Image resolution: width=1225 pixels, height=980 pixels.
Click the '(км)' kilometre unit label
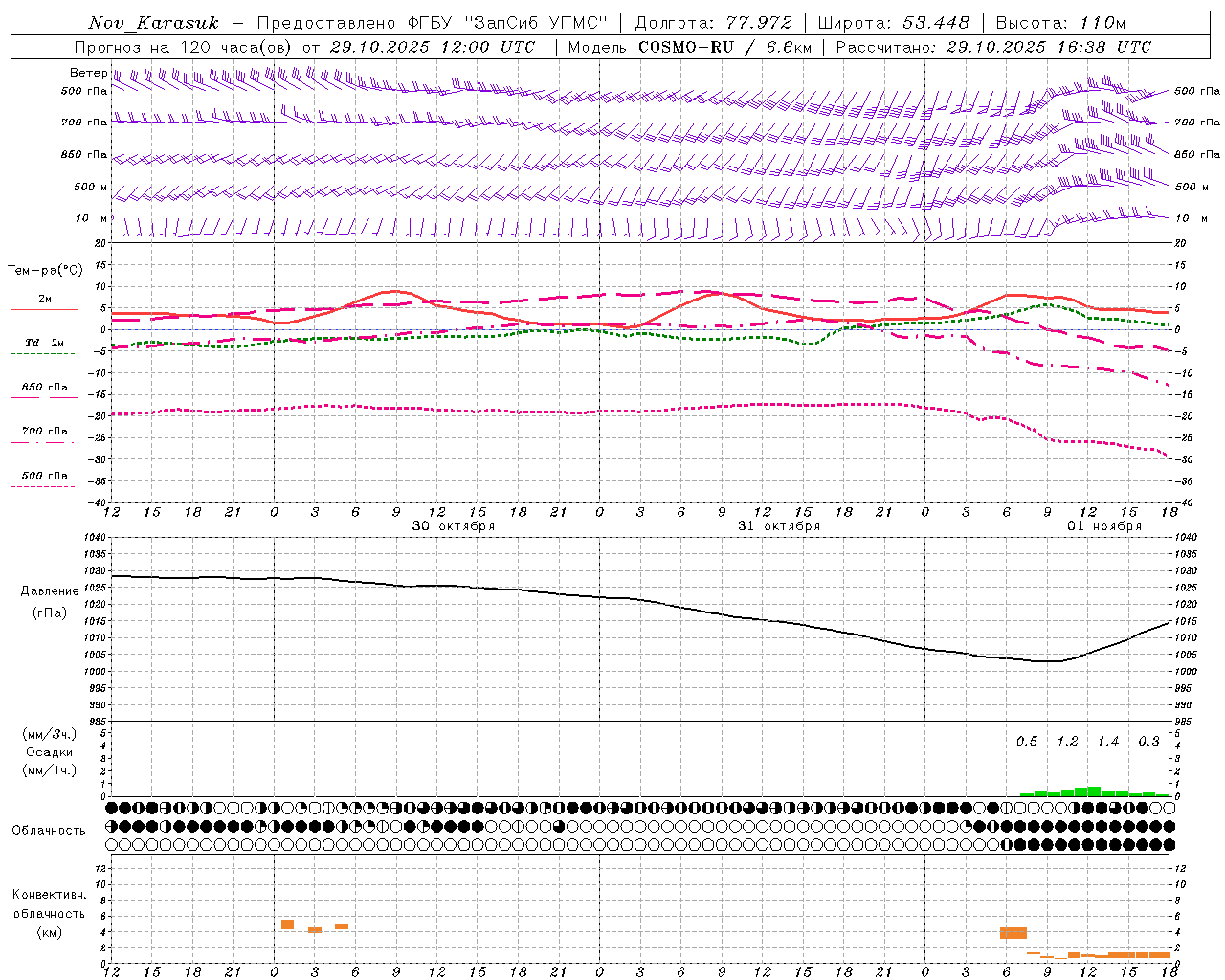point(49,932)
